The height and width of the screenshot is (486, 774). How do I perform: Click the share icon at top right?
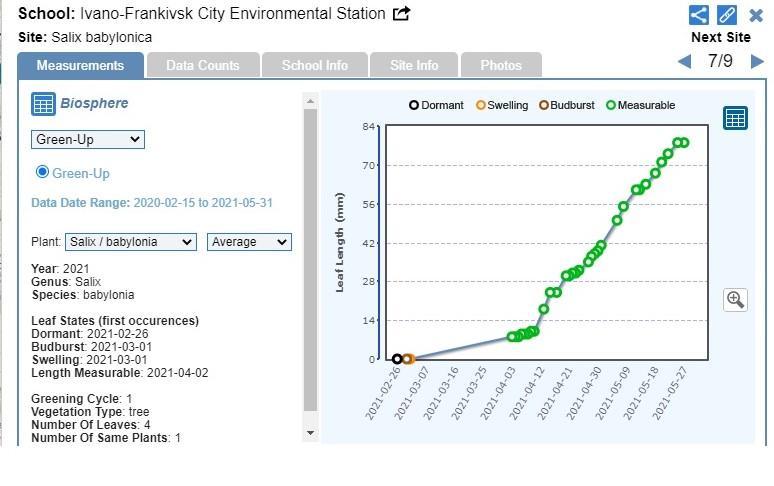click(x=699, y=15)
